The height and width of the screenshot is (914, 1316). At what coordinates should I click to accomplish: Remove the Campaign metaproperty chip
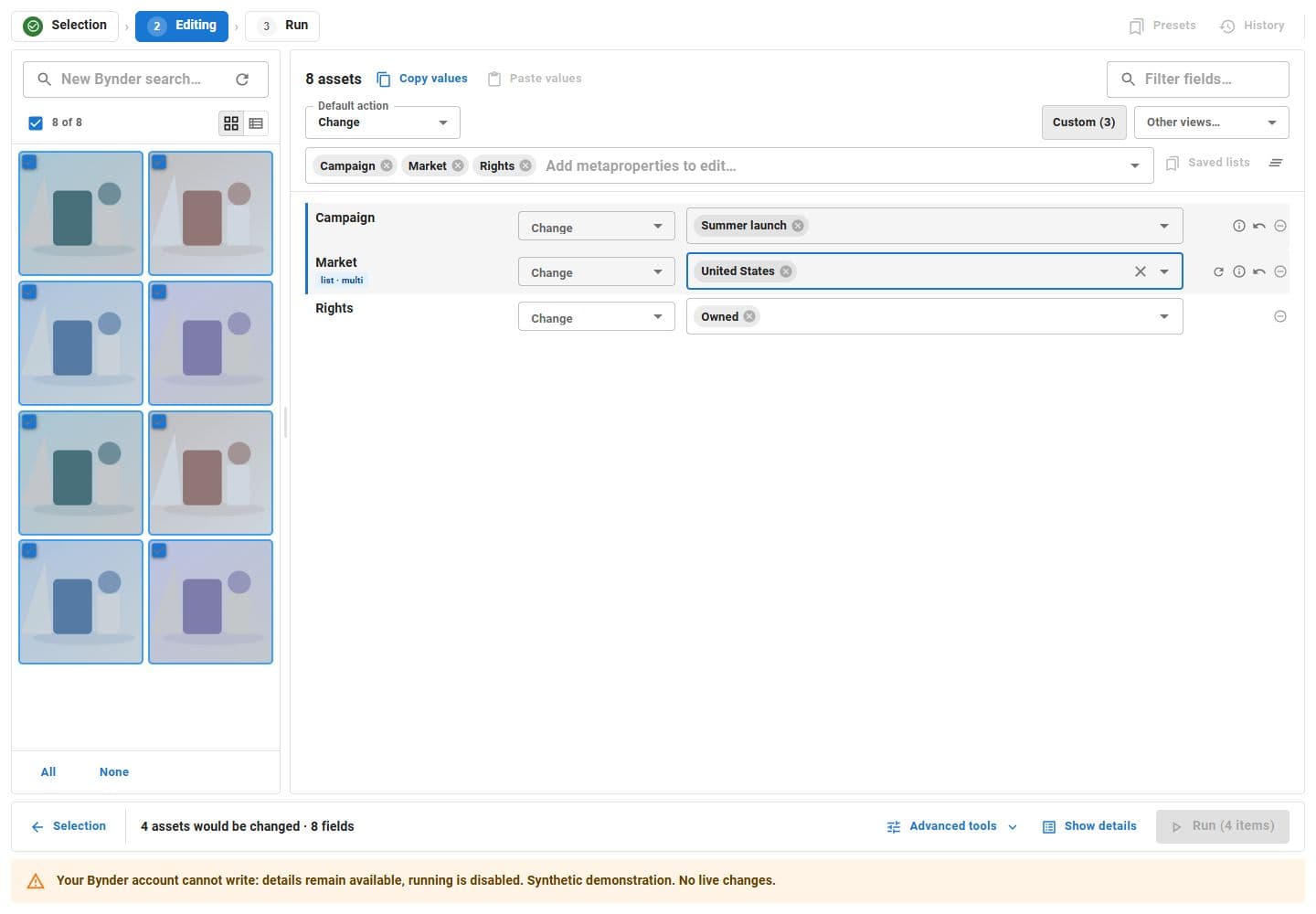[x=387, y=165]
